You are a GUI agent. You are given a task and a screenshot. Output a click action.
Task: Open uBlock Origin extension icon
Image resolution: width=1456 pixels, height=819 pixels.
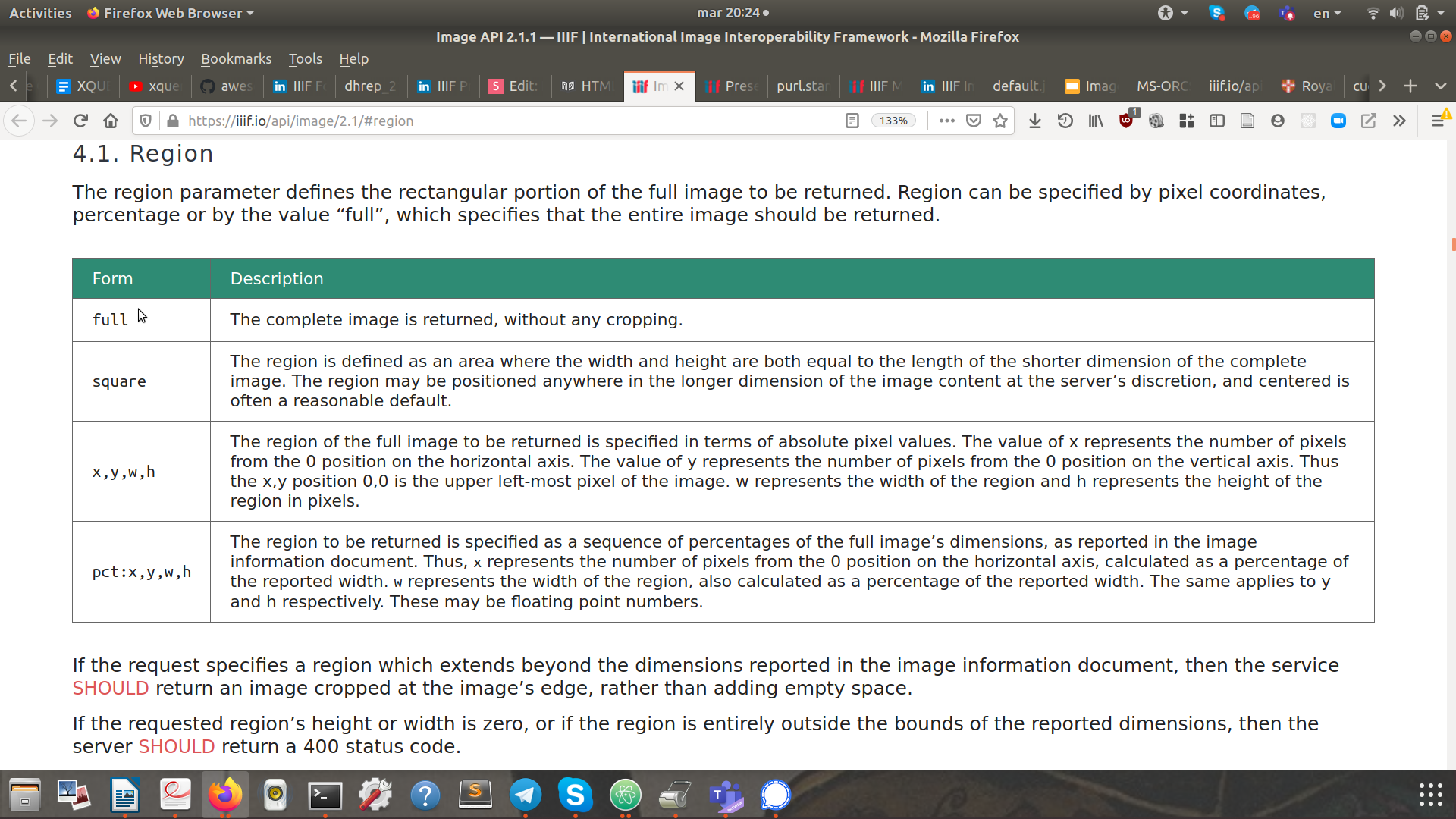(x=1126, y=121)
